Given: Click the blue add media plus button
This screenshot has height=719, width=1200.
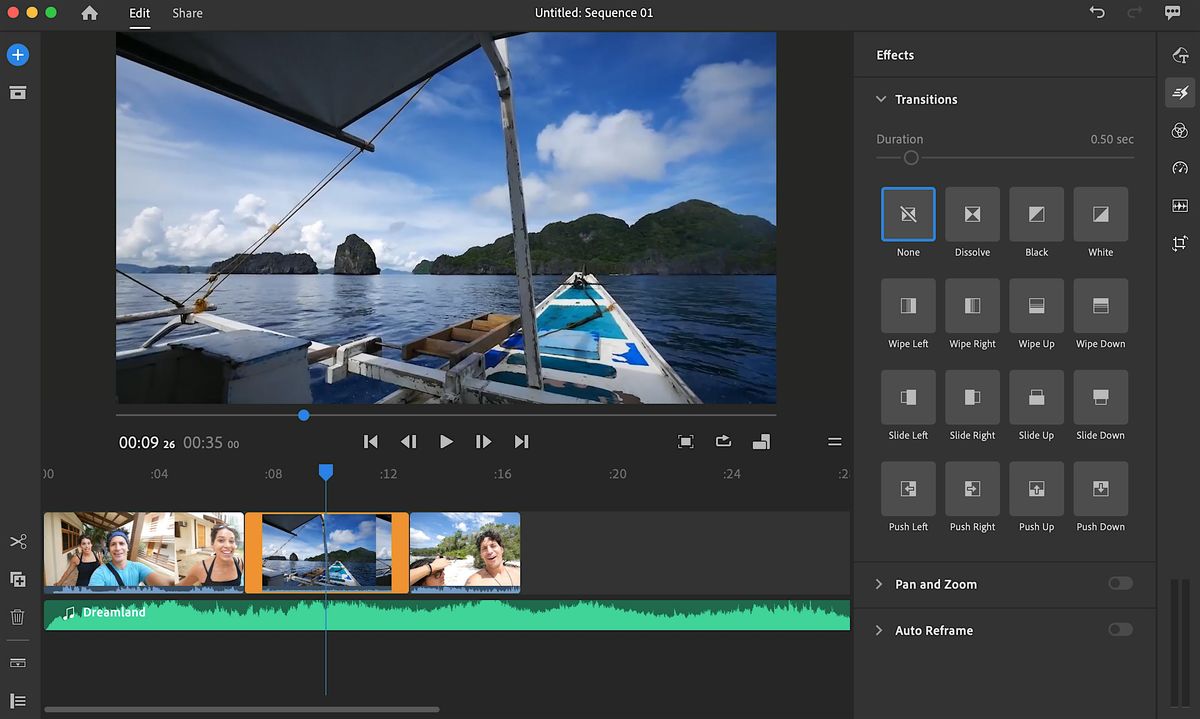Looking at the screenshot, I should (18, 55).
